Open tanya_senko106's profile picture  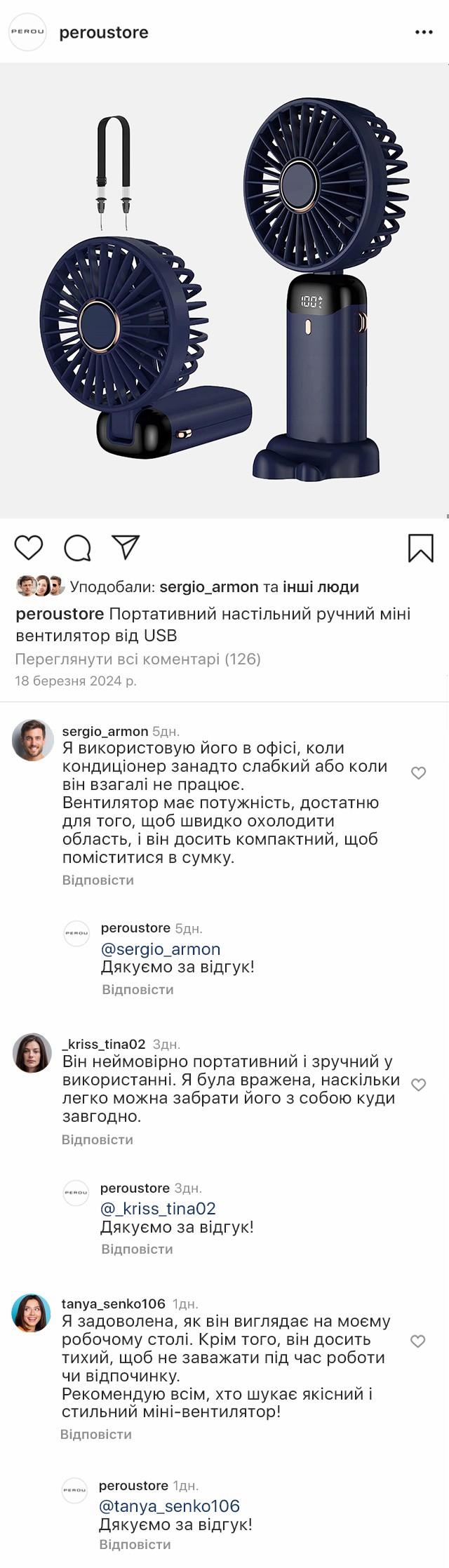[32, 1313]
